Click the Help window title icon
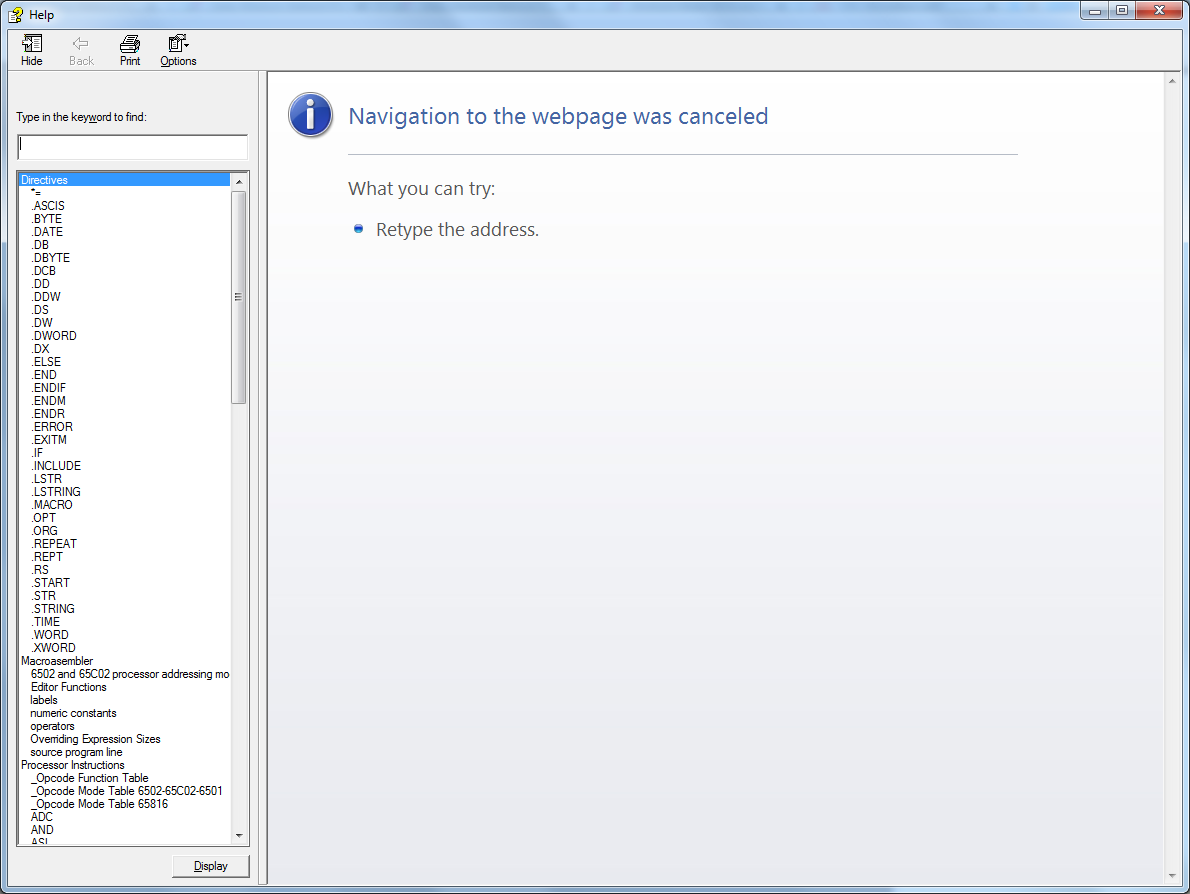The width and height of the screenshot is (1190, 894). [16, 15]
